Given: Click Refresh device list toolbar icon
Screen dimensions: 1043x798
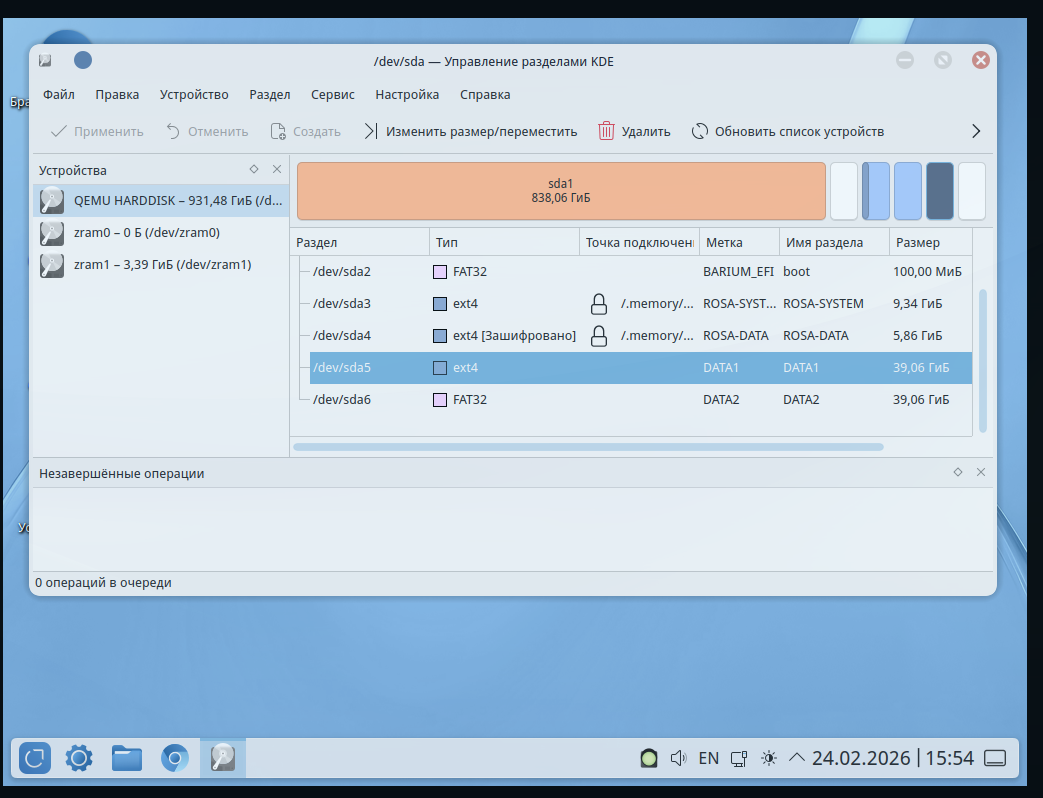Looking at the screenshot, I should (700, 131).
